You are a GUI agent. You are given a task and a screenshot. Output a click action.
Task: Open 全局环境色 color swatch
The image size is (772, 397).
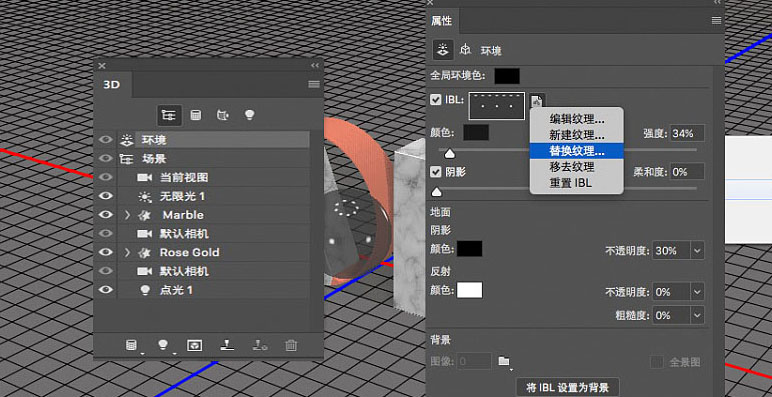(507, 76)
